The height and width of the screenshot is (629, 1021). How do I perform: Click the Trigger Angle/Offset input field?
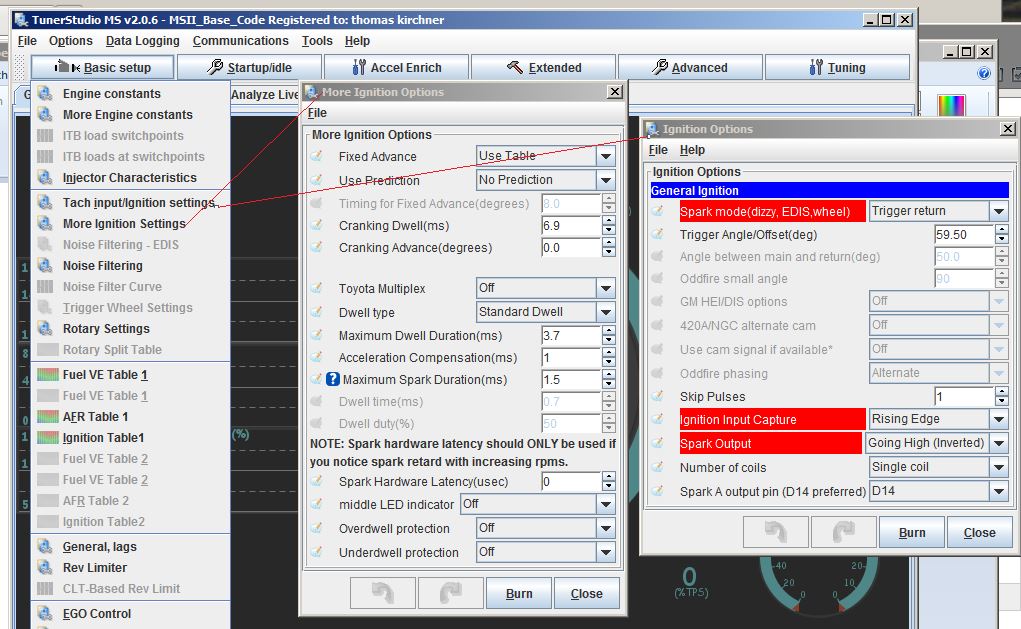(963, 235)
